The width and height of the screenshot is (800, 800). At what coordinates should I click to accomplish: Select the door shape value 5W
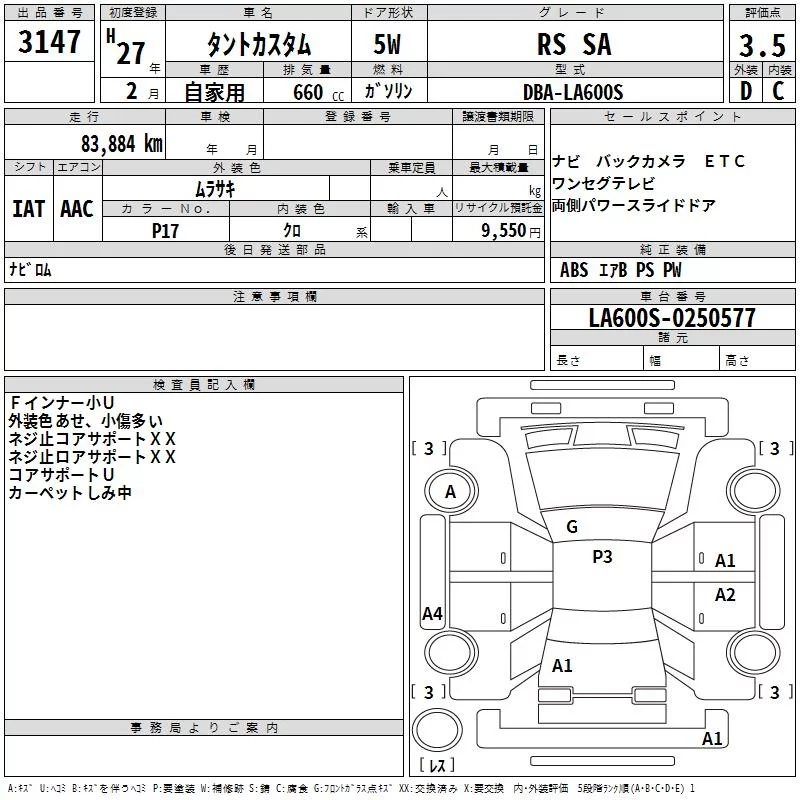coord(387,44)
